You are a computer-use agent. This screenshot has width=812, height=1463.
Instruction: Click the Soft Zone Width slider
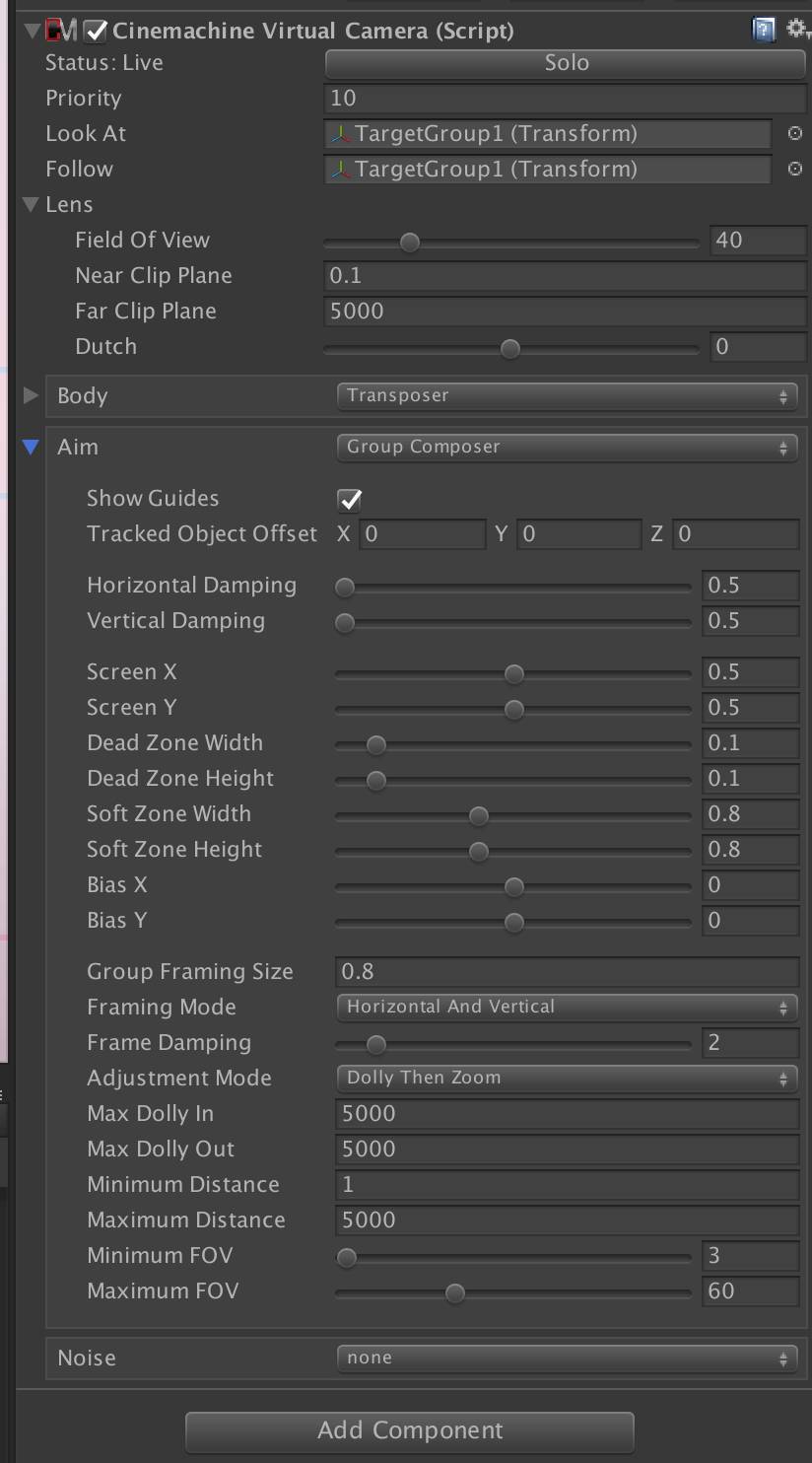(x=513, y=816)
